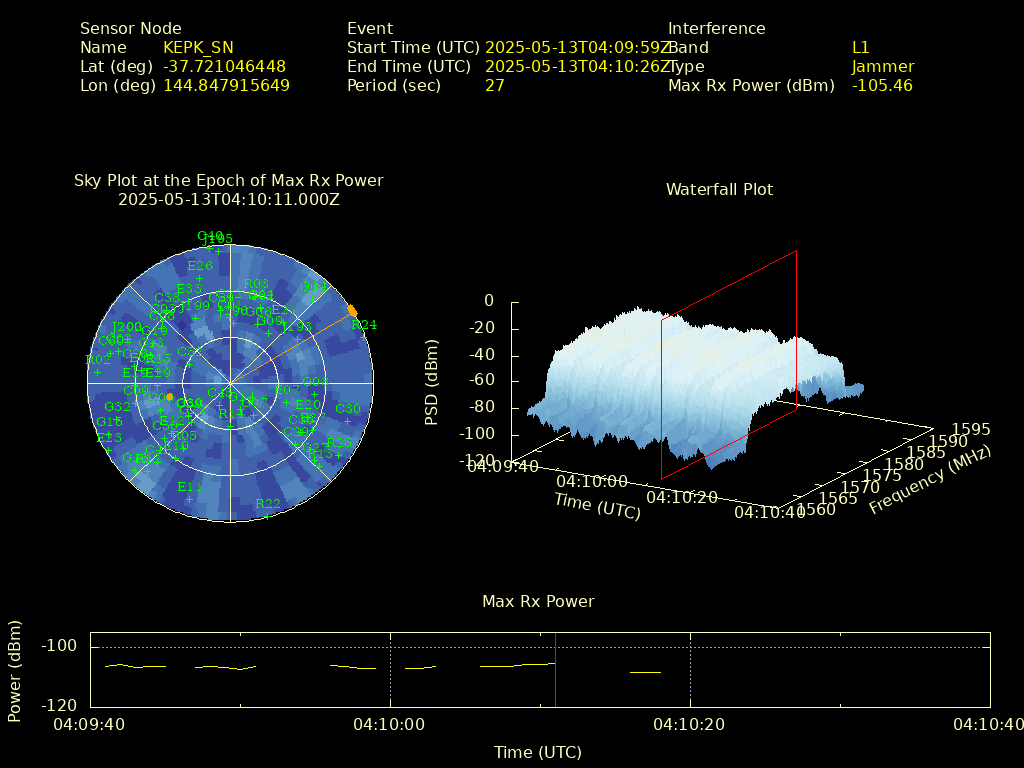Viewport: 1024px width, 768px height.
Task: Click the L1 band value
Action: [x=860, y=47]
